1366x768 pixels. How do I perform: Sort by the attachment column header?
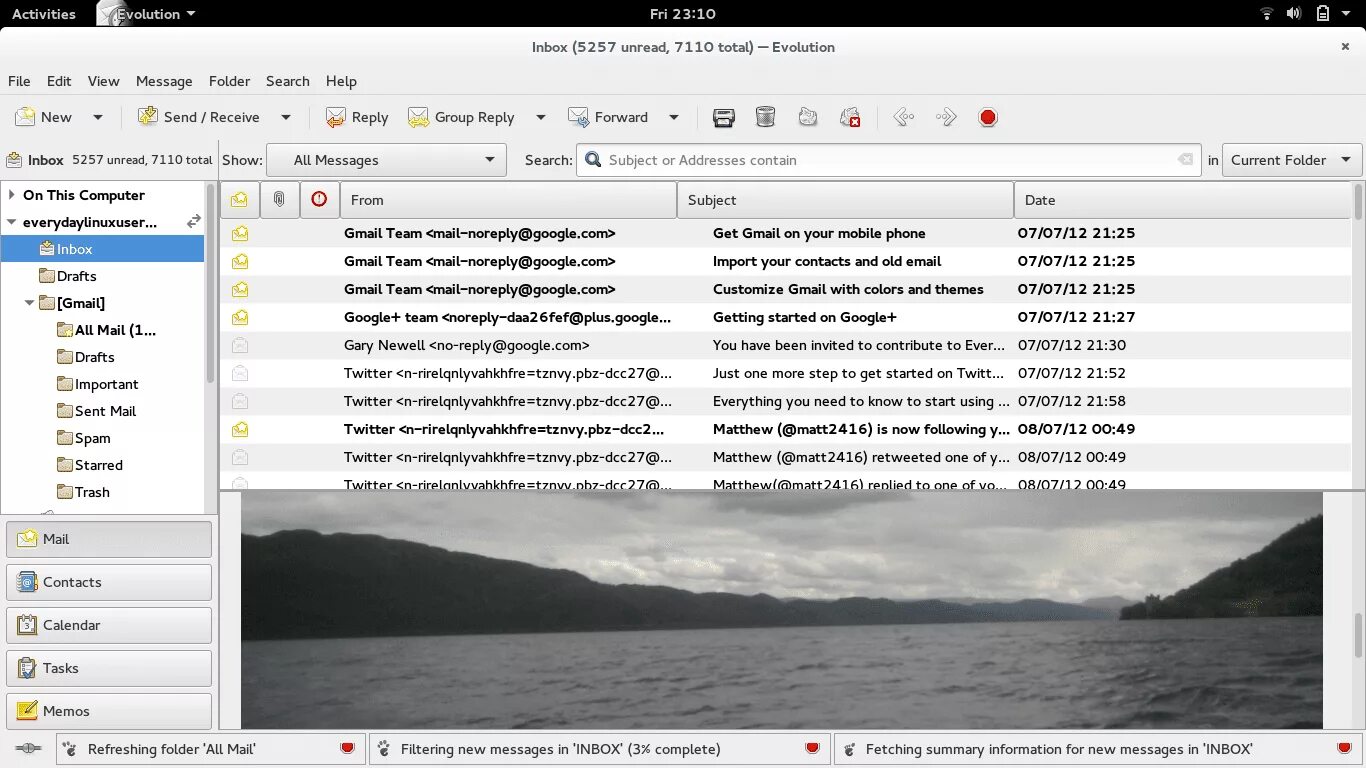pos(279,200)
